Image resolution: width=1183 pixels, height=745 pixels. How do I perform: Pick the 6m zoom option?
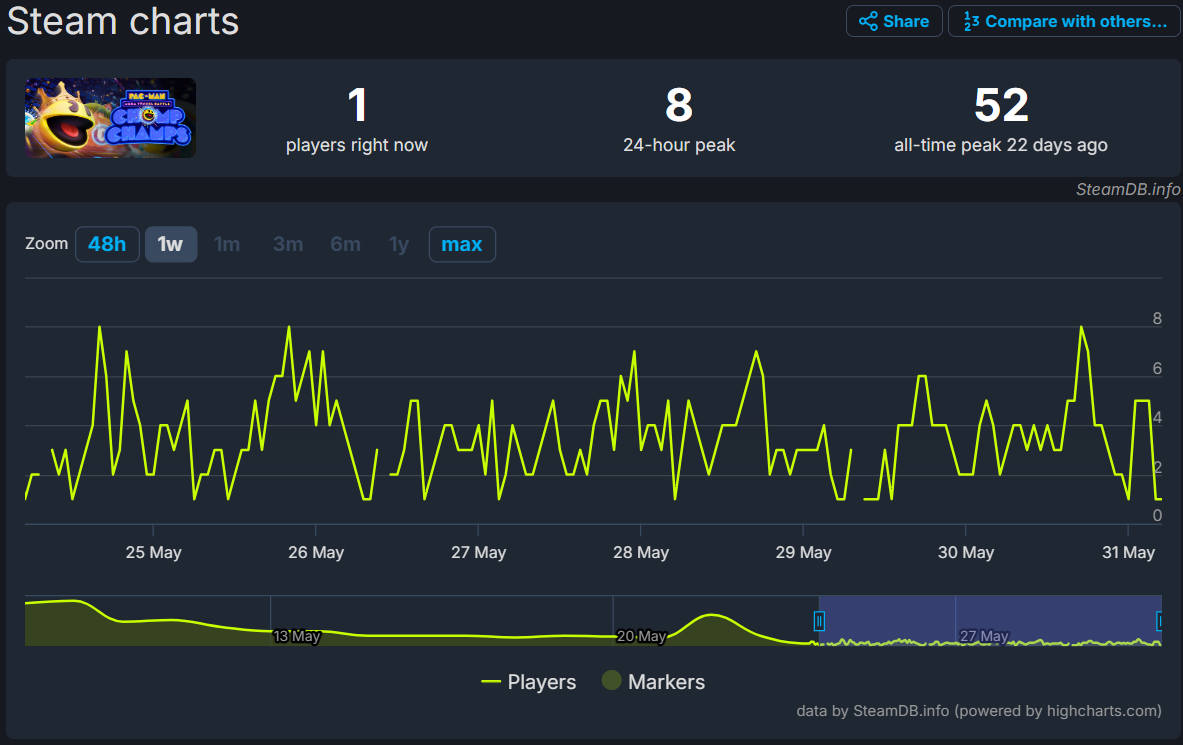coord(345,244)
